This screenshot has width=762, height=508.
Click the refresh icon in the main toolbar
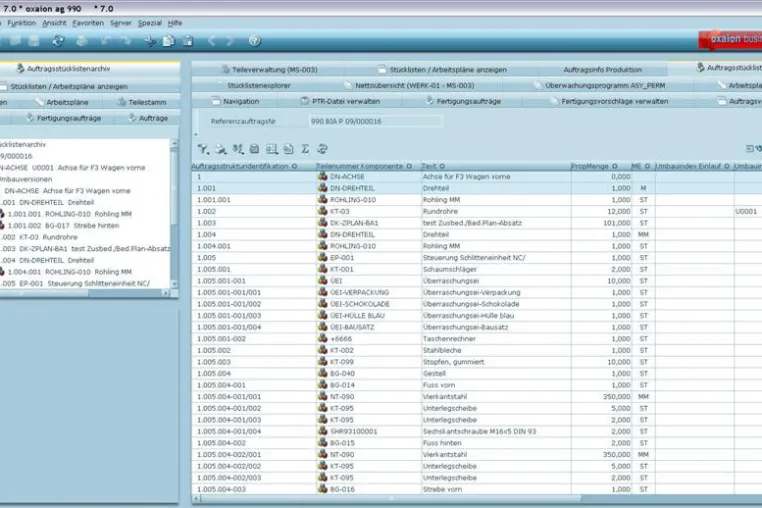(58, 41)
